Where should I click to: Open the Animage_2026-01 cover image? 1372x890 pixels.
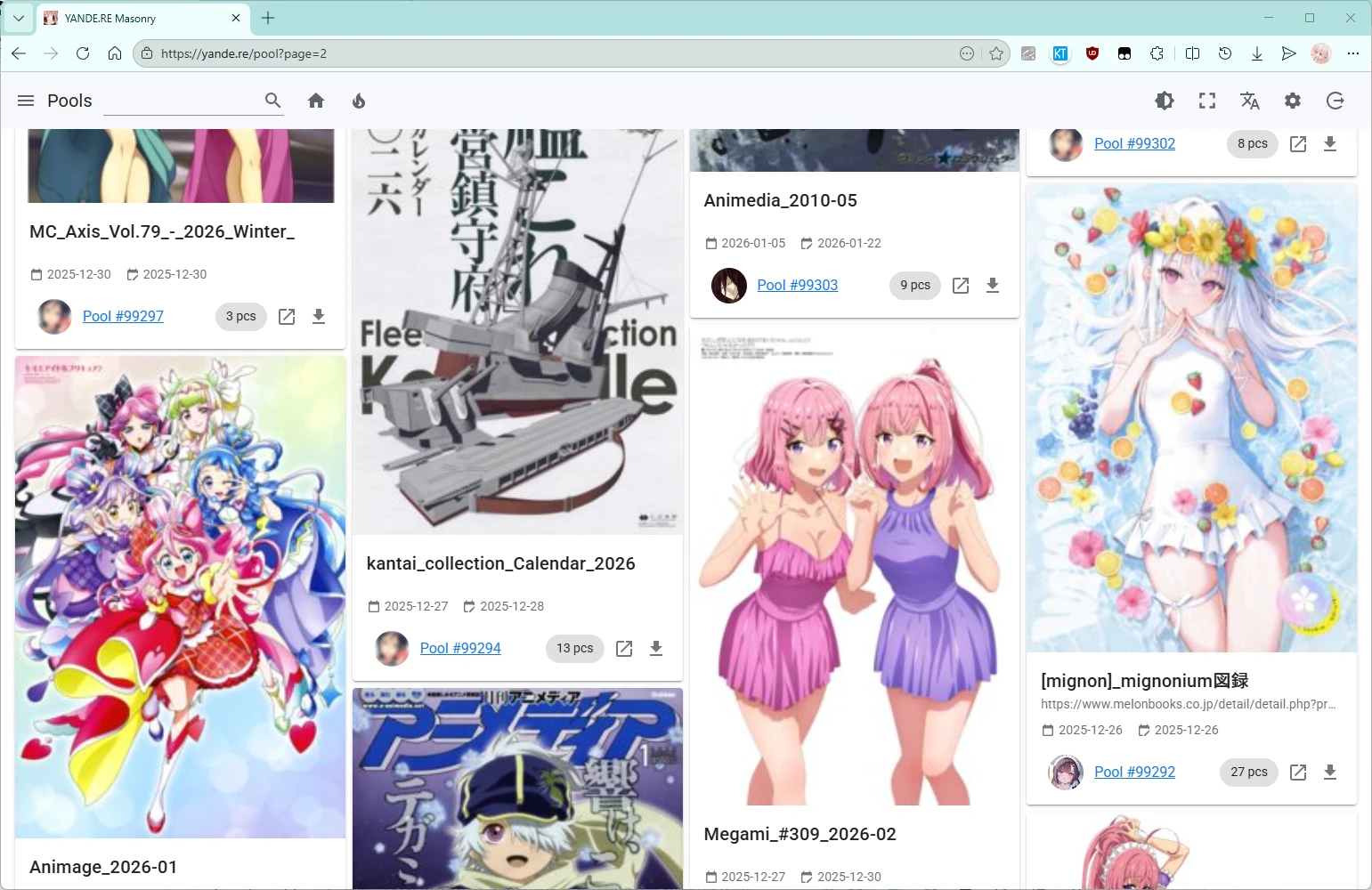coord(180,597)
